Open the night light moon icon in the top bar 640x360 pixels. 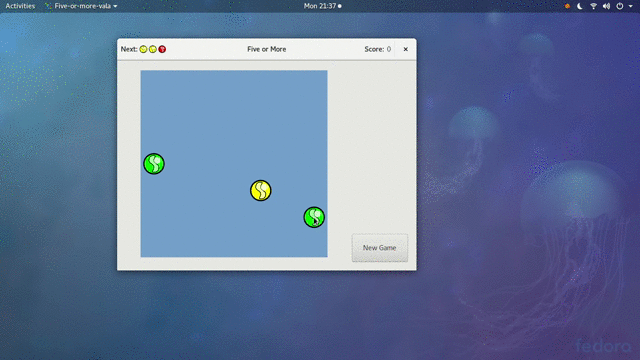point(580,6)
